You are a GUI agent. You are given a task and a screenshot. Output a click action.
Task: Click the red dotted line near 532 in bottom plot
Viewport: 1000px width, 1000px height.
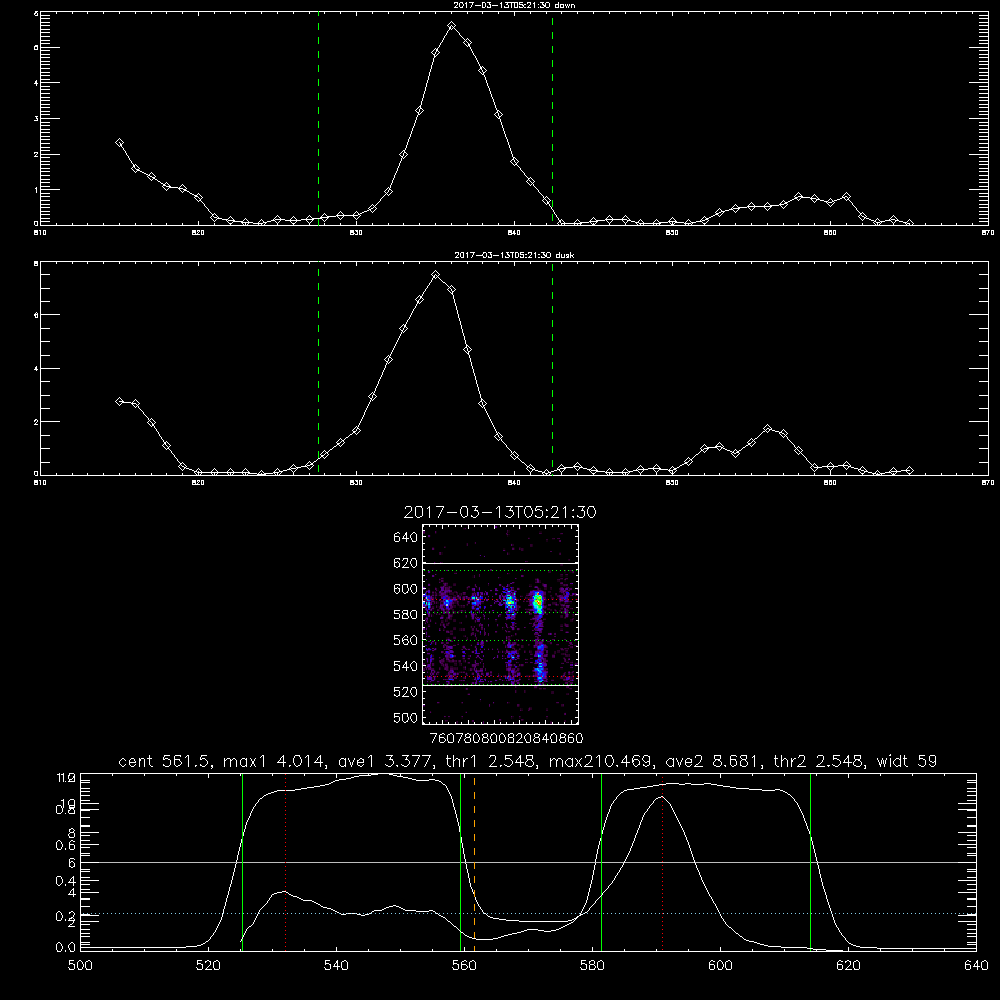[x=286, y=861]
